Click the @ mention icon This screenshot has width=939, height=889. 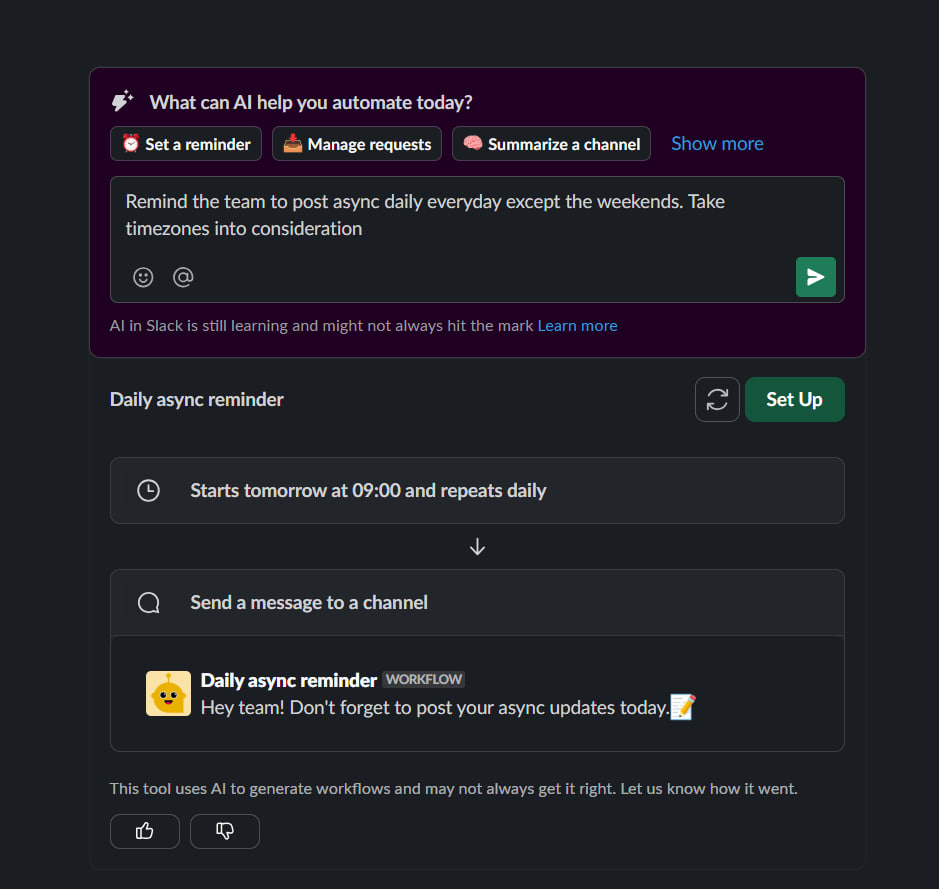[x=183, y=277]
